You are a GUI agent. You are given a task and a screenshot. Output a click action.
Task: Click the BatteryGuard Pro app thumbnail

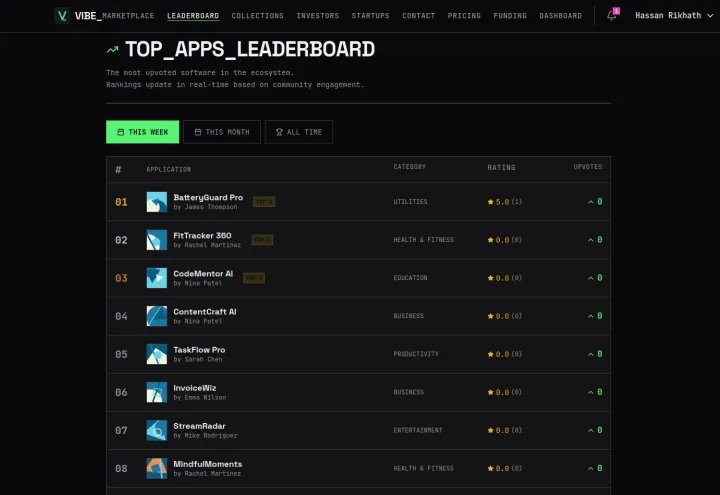tap(157, 202)
